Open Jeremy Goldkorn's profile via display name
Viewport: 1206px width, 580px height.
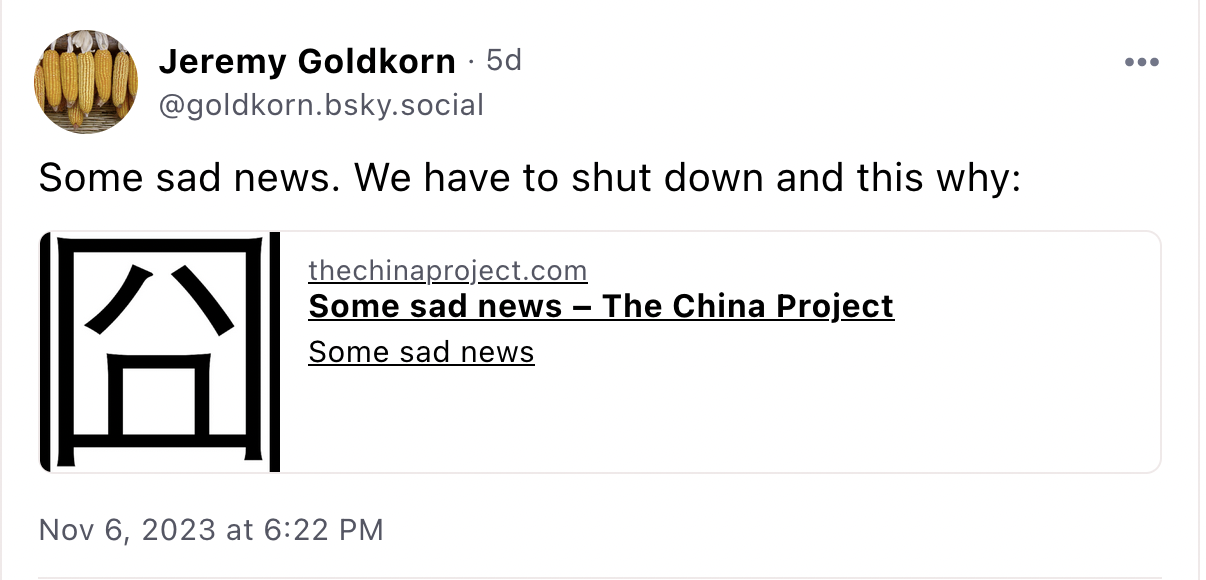(306, 62)
